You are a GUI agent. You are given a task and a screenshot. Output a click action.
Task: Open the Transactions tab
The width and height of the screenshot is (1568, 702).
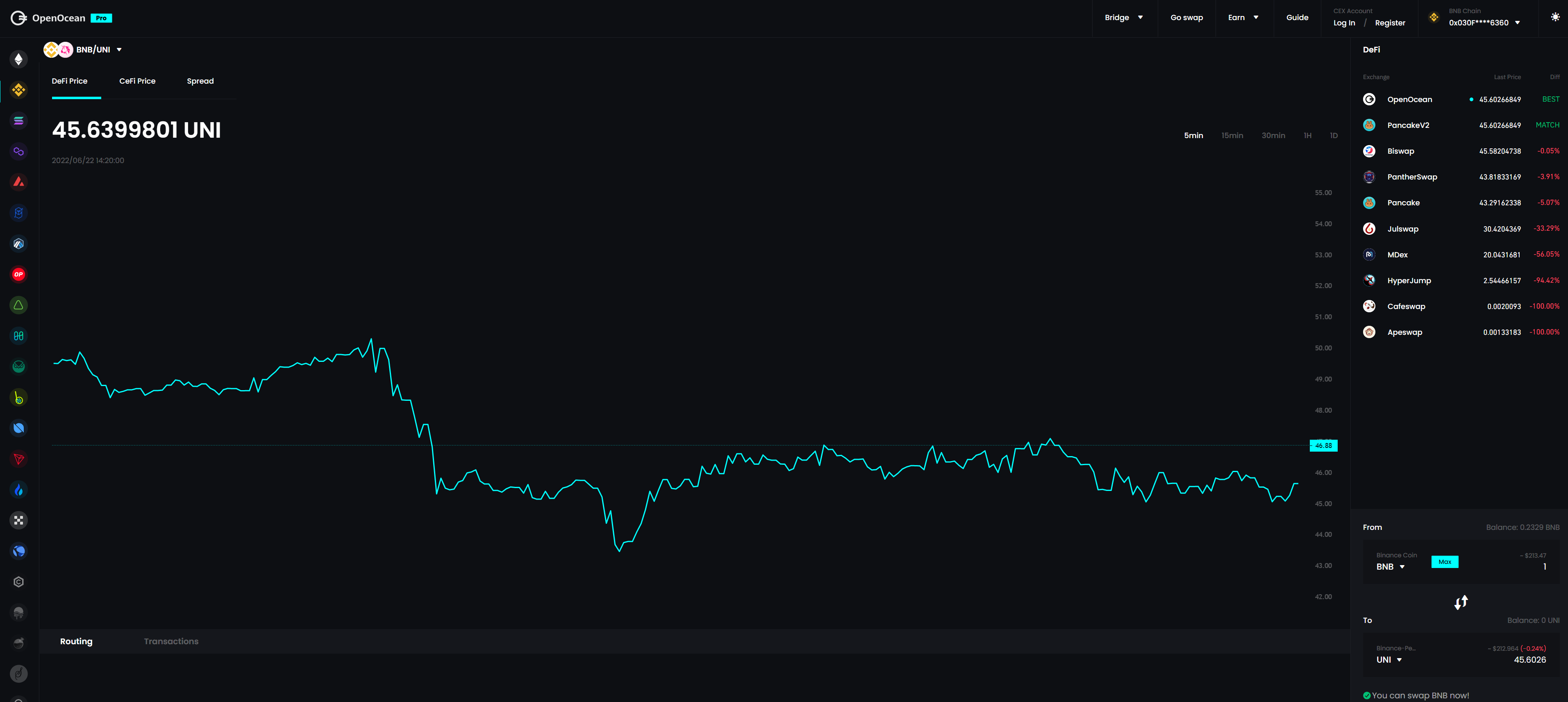171,641
